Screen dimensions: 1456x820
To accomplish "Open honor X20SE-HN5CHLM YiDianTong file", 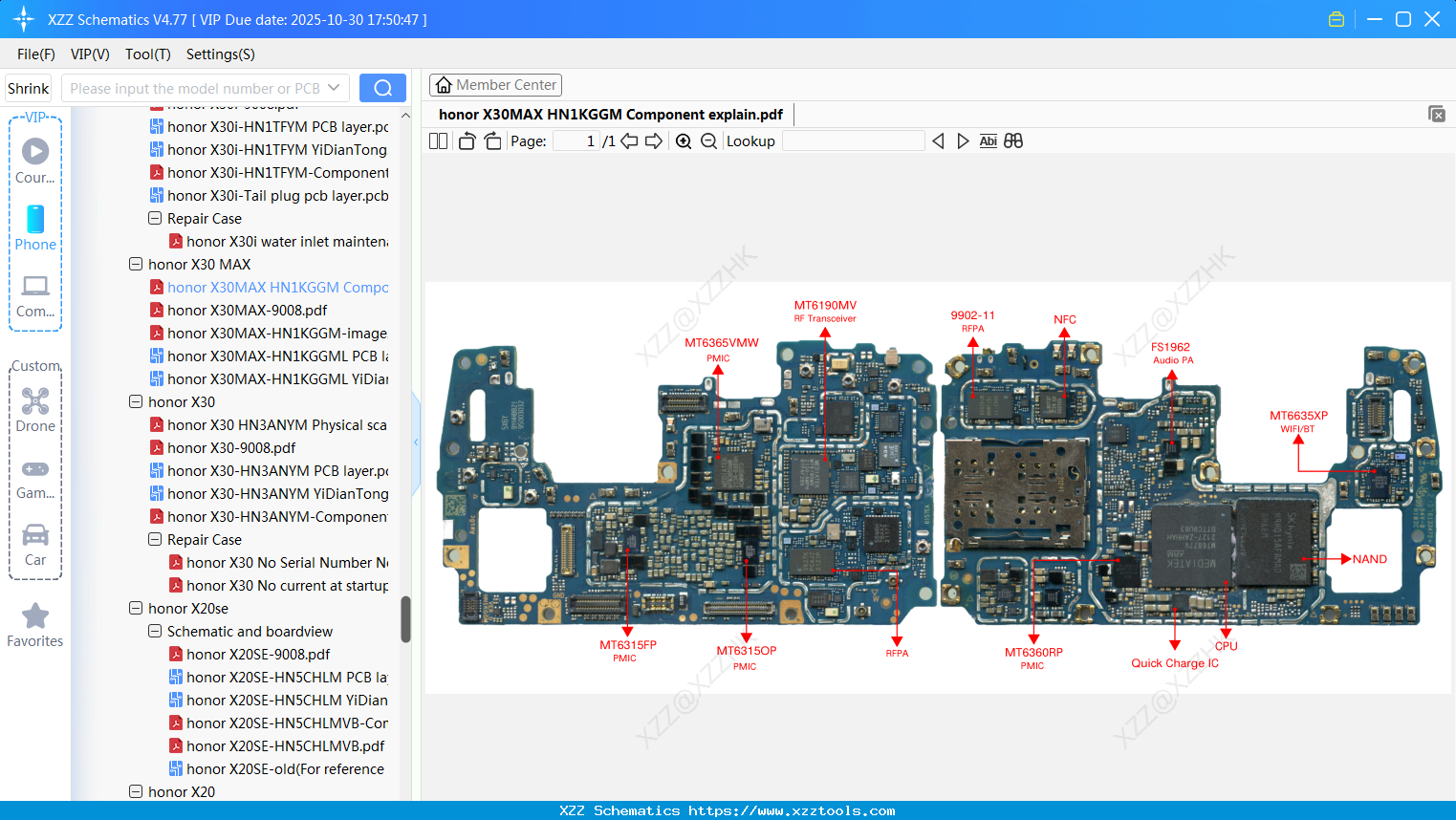I will click(287, 700).
